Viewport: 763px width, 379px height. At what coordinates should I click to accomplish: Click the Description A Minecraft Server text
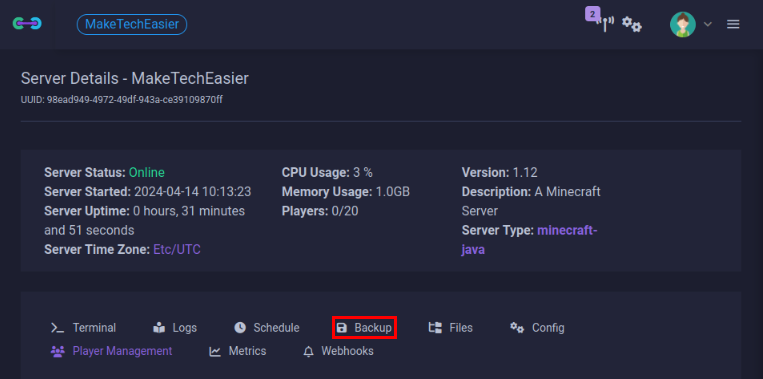pos(531,201)
